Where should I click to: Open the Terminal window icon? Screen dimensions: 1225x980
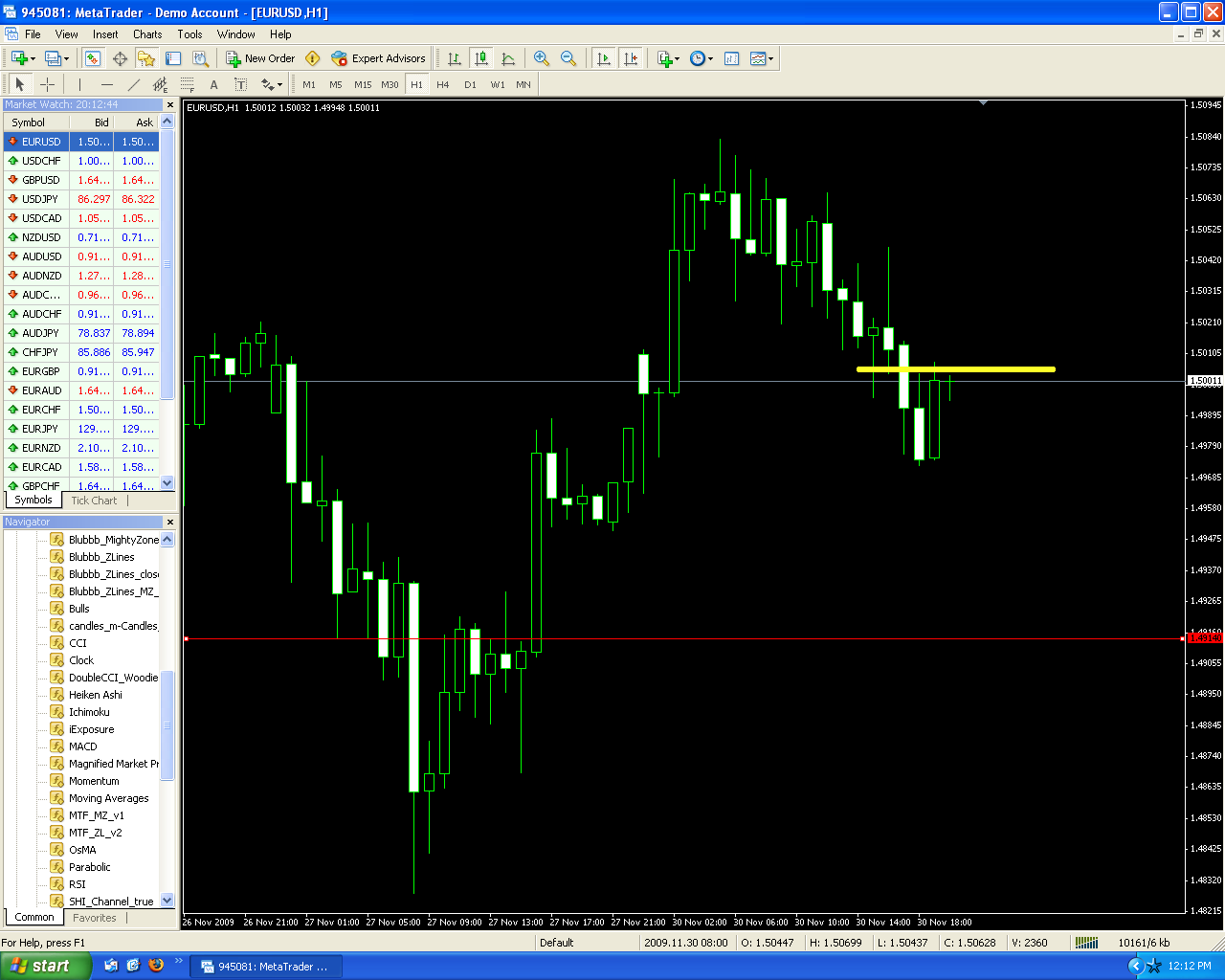173,58
